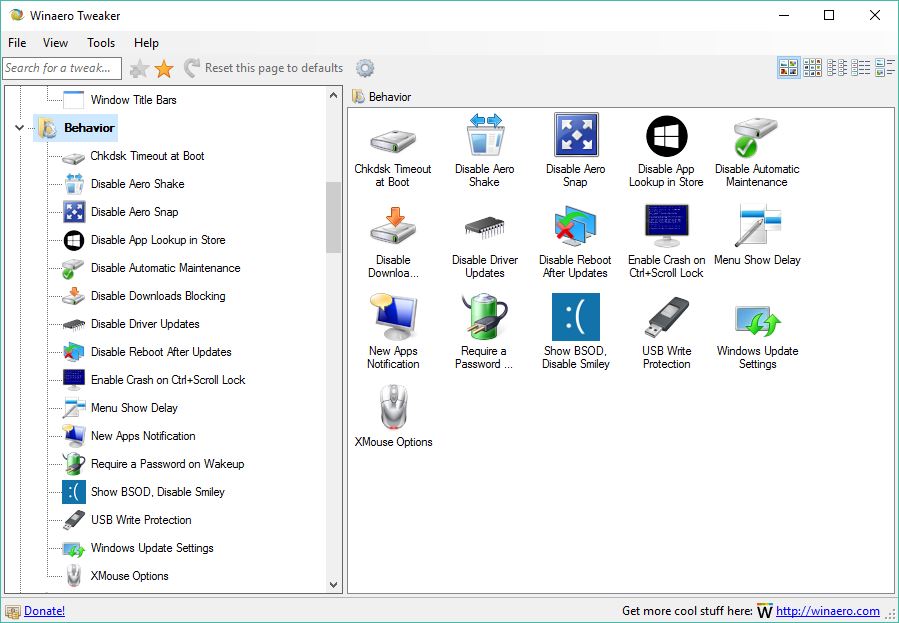Switch to the tiles view mode icon

click(x=885, y=68)
